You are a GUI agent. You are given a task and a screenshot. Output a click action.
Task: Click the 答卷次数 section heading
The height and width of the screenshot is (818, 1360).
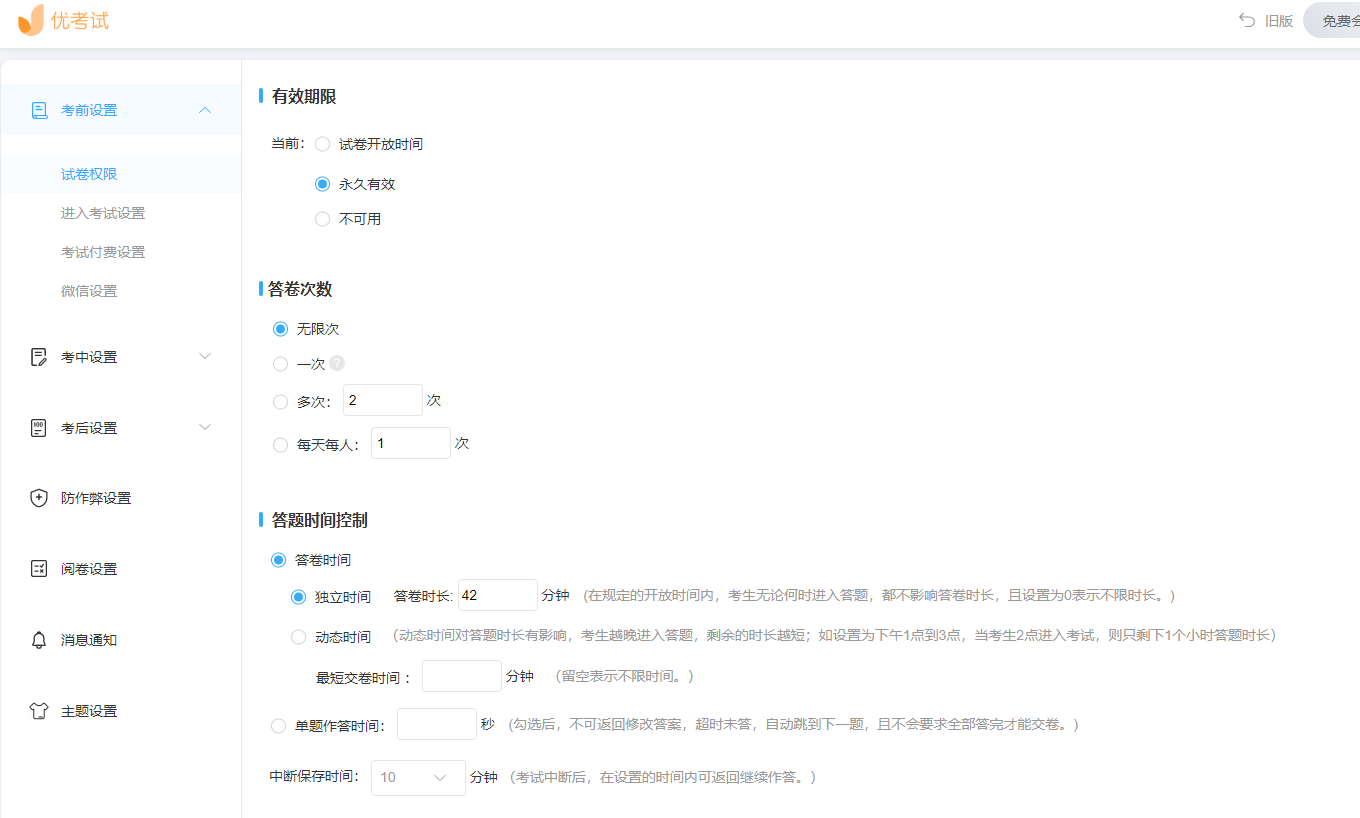tap(300, 289)
